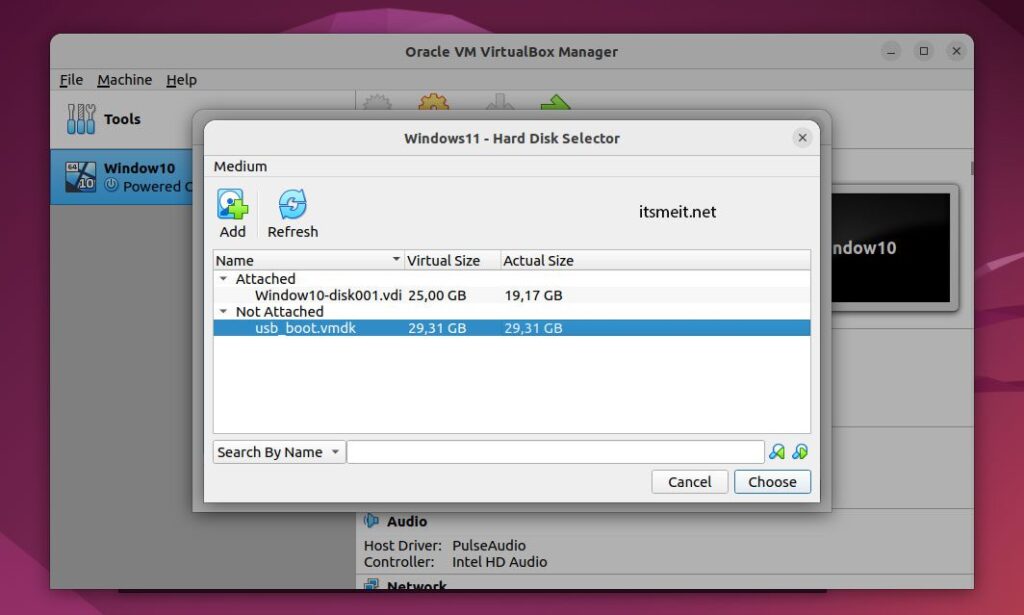Click the search-backward magnifier icon
The height and width of the screenshot is (615, 1024).
[x=778, y=451]
